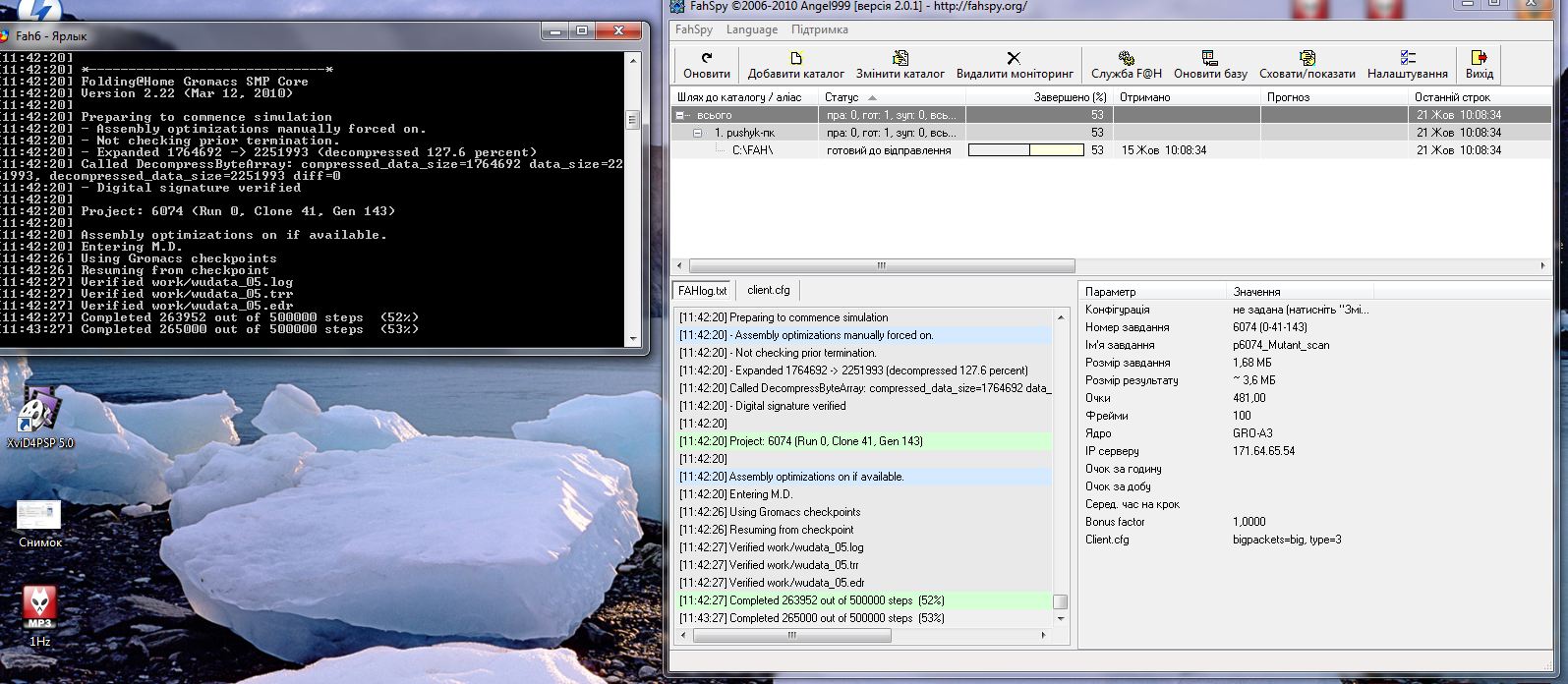Click the p6074_Mutant_scan value
Image resolution: width=1568 pixels, height=684 pixels.
1279,345
